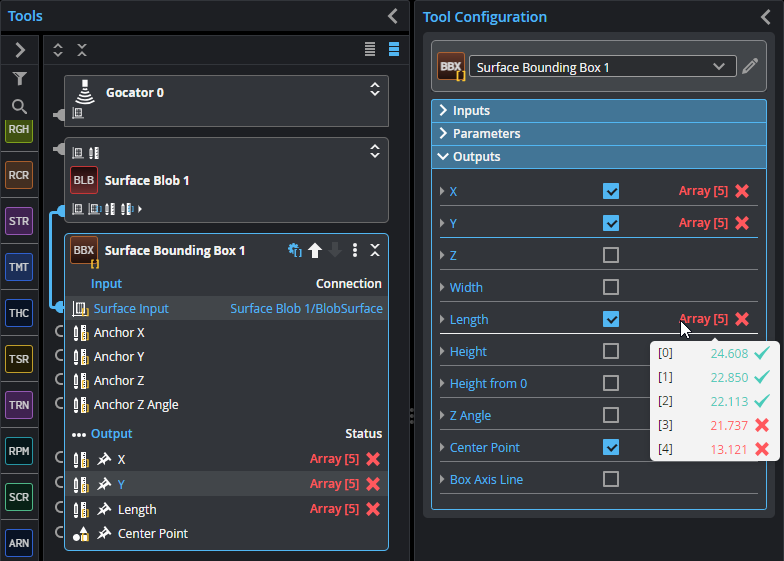Disable the Center Point output checkbox
784x561 pixels.
[611, 447]
